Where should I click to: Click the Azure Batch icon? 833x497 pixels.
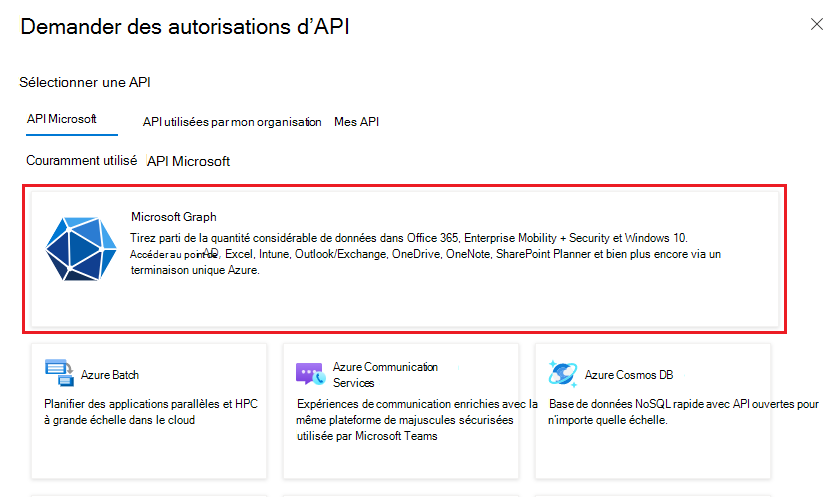(60, 373)
